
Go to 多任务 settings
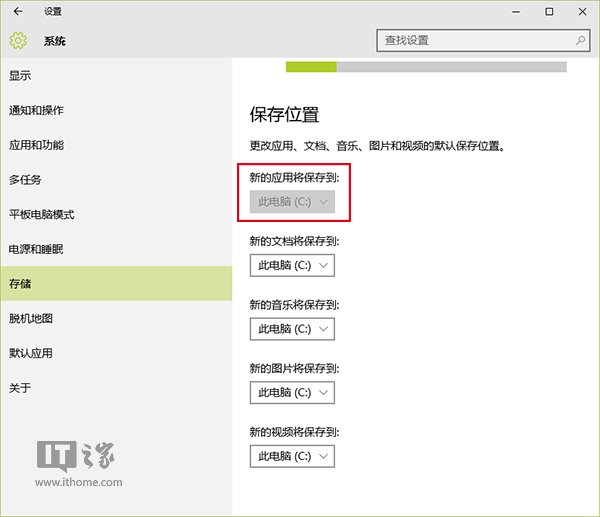[116, 179]
